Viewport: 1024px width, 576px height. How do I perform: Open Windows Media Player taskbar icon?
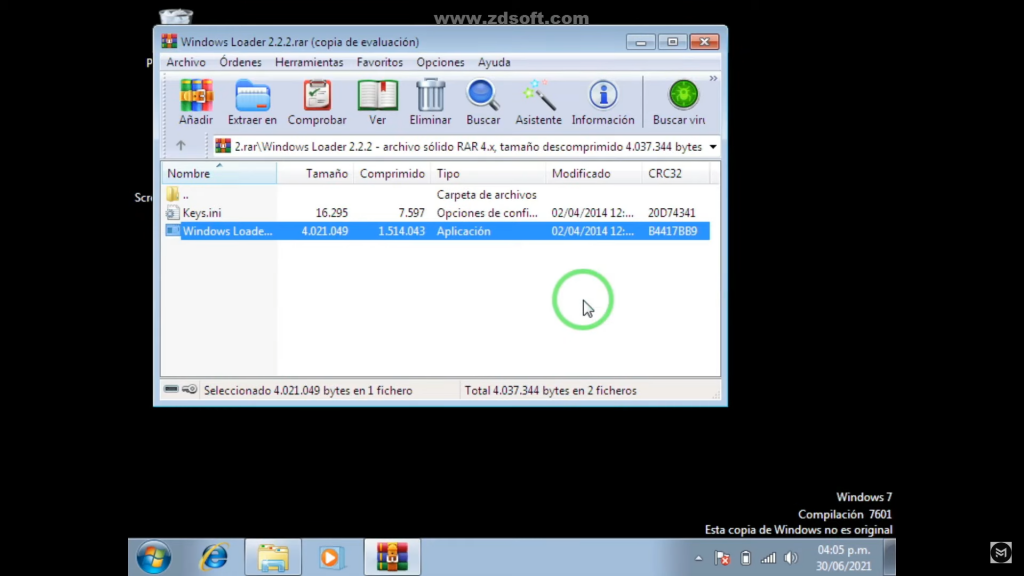pyautogui.click(x=331, y=557)
